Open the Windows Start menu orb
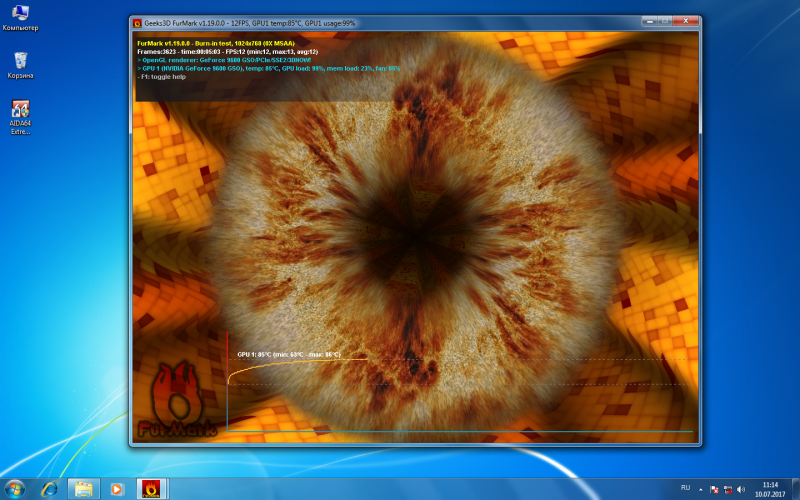The image size is (800, 500). click(x=16, y=489)
